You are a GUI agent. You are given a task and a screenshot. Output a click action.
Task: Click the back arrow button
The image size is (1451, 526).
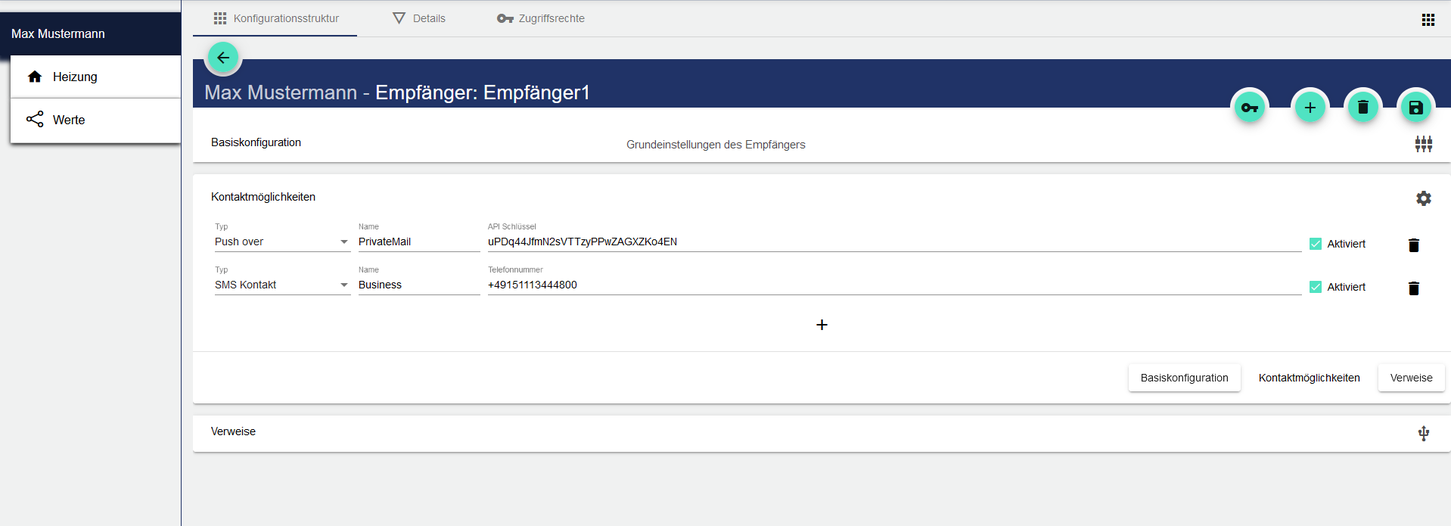(223, 58)
